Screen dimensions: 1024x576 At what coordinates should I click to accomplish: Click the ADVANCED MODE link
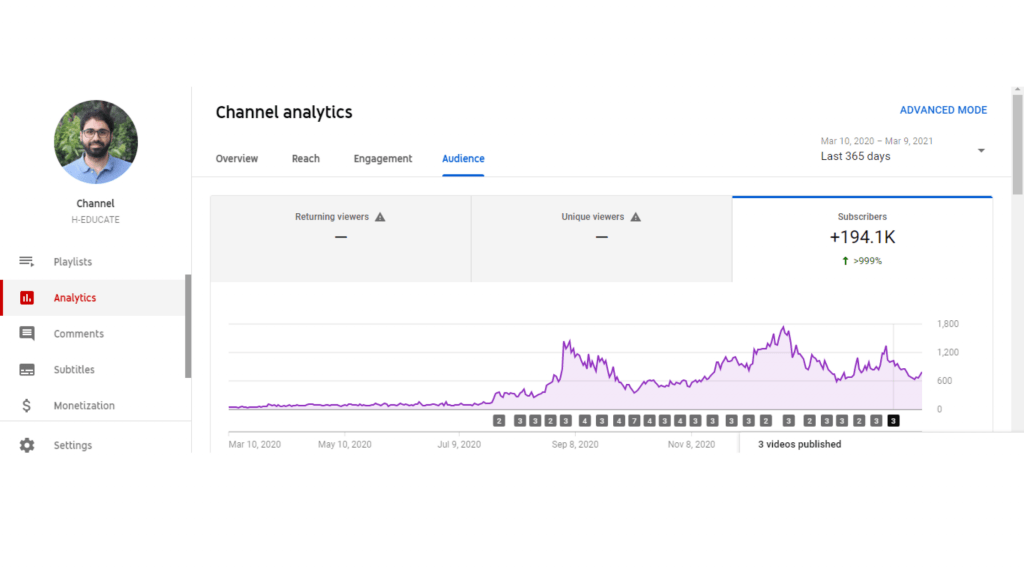[943, 110]
